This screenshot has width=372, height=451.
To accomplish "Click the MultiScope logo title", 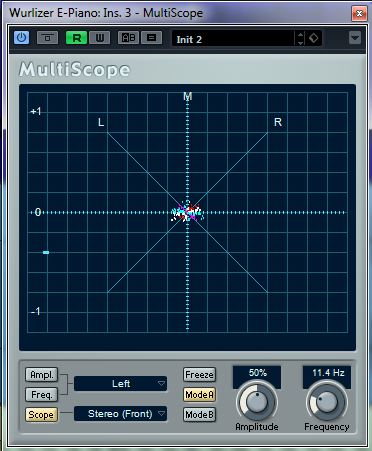I will point(74,70).
